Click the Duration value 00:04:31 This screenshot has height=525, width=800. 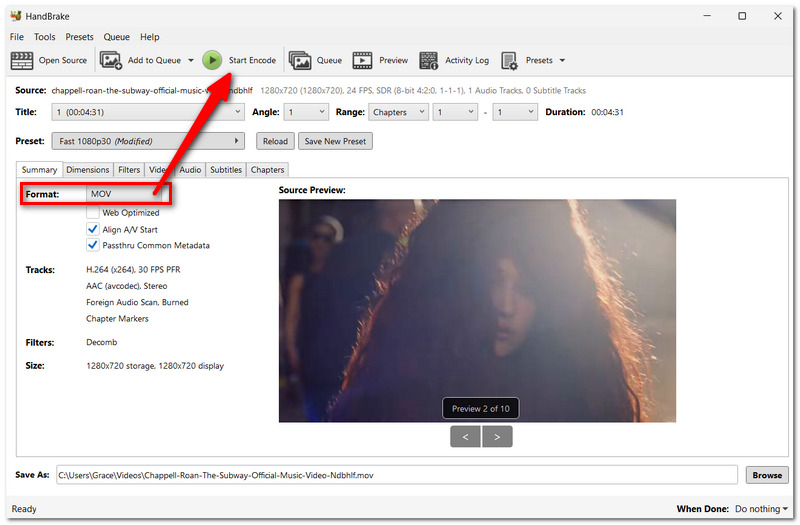[607, 112]
